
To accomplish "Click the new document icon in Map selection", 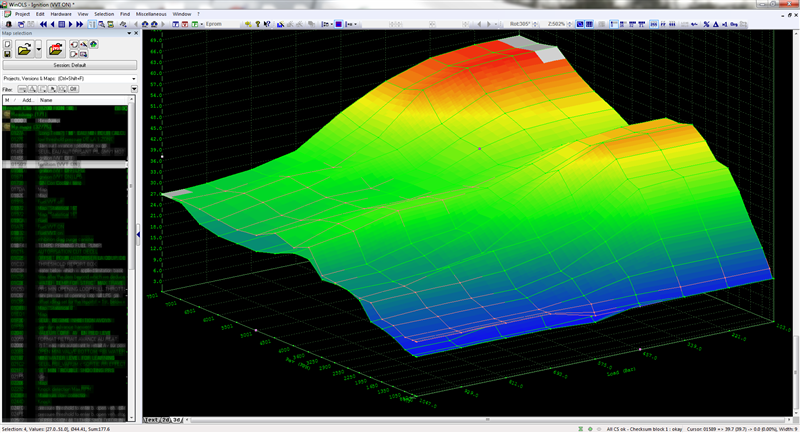I will [x=8, y=43].
